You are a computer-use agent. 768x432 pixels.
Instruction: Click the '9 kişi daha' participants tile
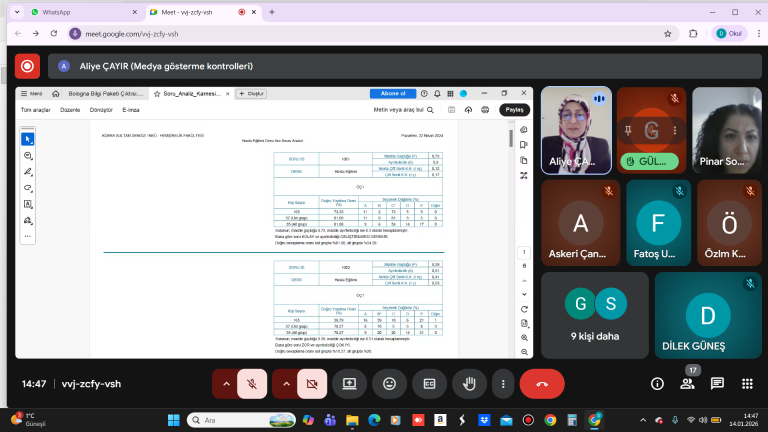click(x=594, y=315)
